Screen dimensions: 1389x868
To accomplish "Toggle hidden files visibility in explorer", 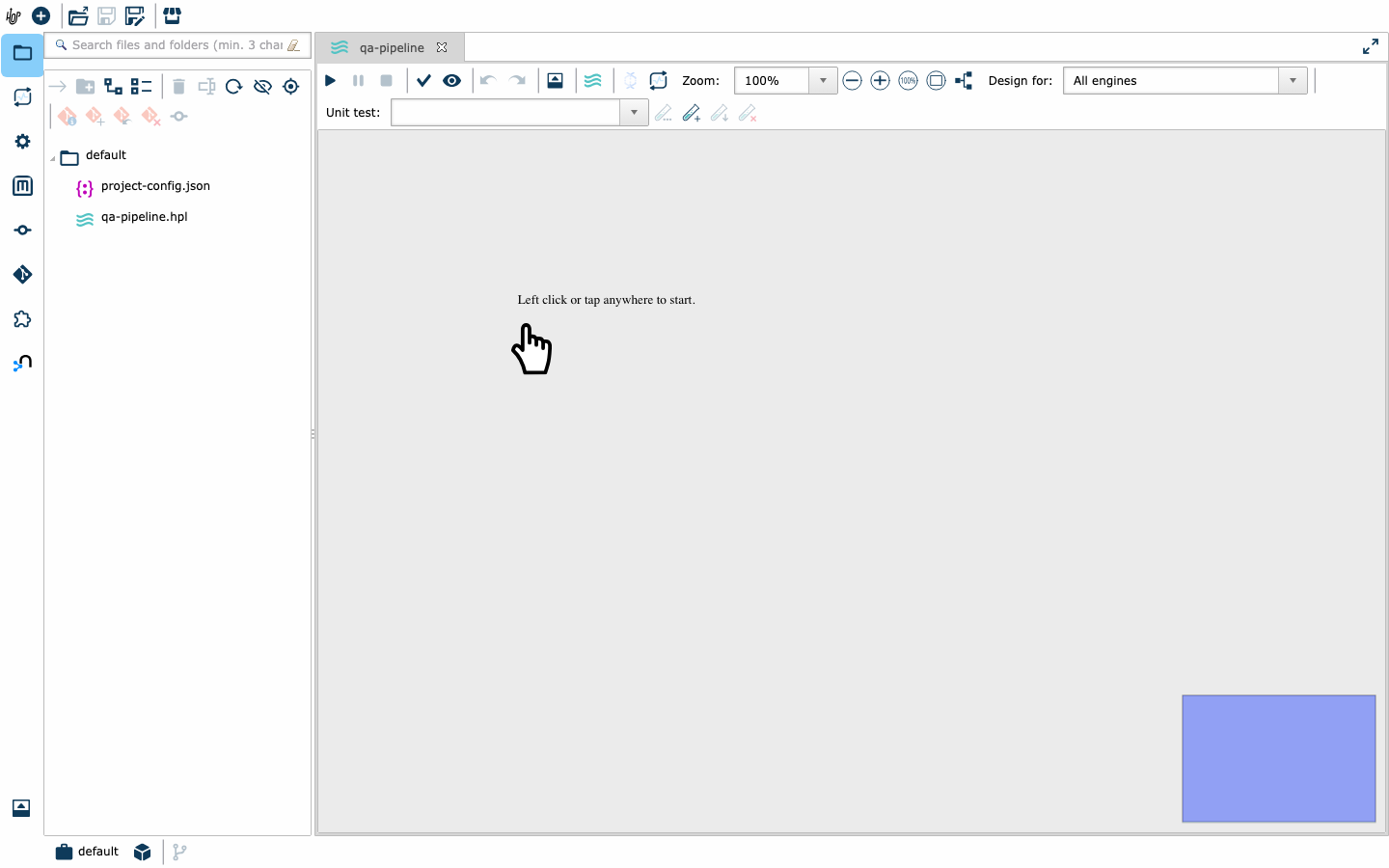I will click(261, 87).
